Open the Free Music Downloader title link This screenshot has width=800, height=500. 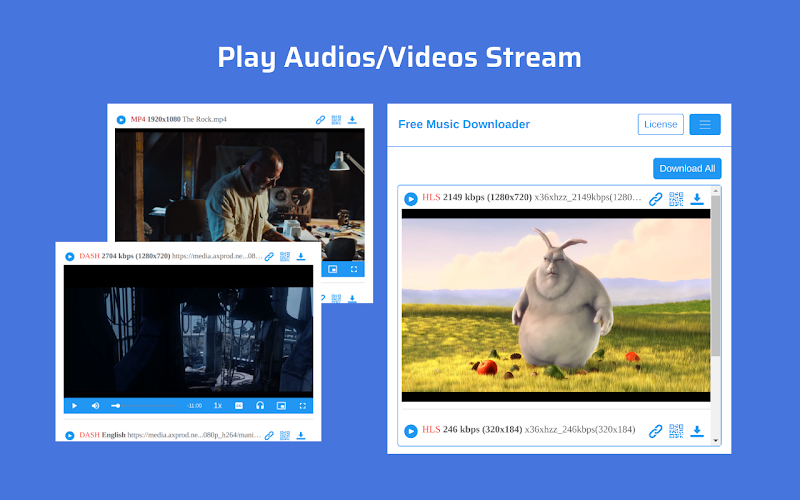[464, 124]
